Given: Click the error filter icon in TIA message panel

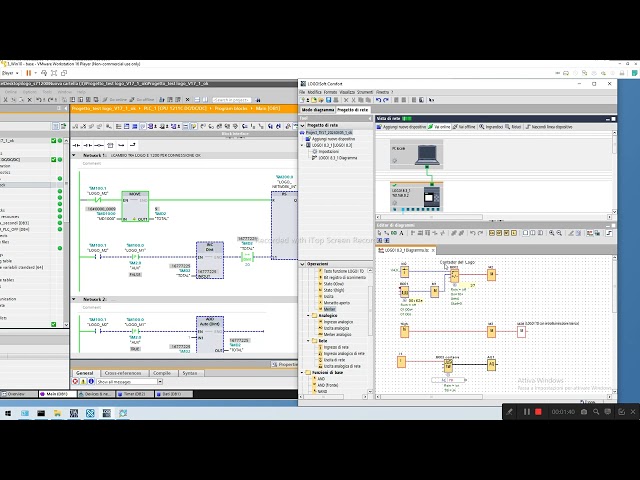Looking at the screenshot, I should 76,382.
